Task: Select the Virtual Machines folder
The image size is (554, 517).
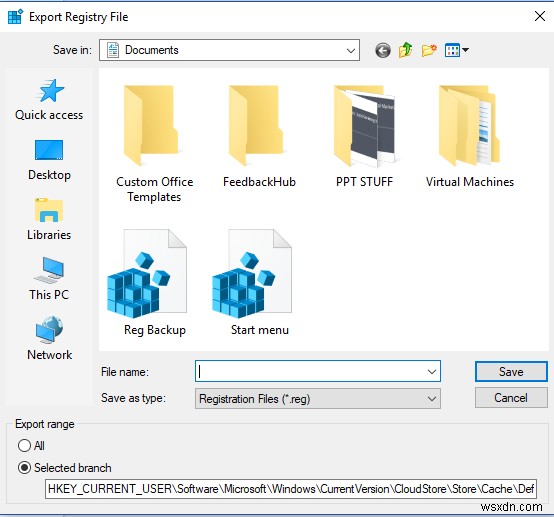Action: point(470,136)
